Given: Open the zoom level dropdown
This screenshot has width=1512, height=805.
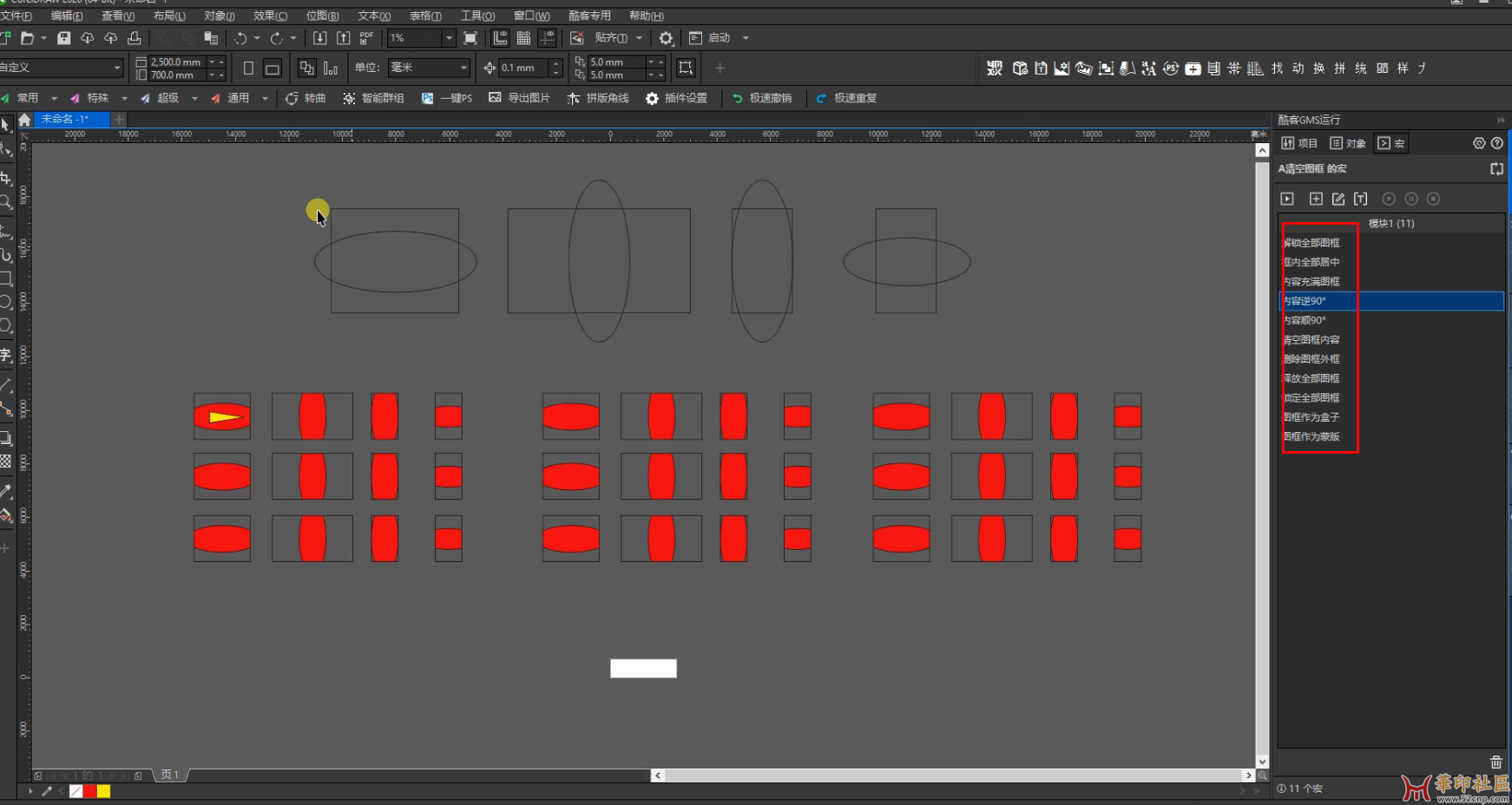Looking at the screenshot, I should (x=449, y=38).
